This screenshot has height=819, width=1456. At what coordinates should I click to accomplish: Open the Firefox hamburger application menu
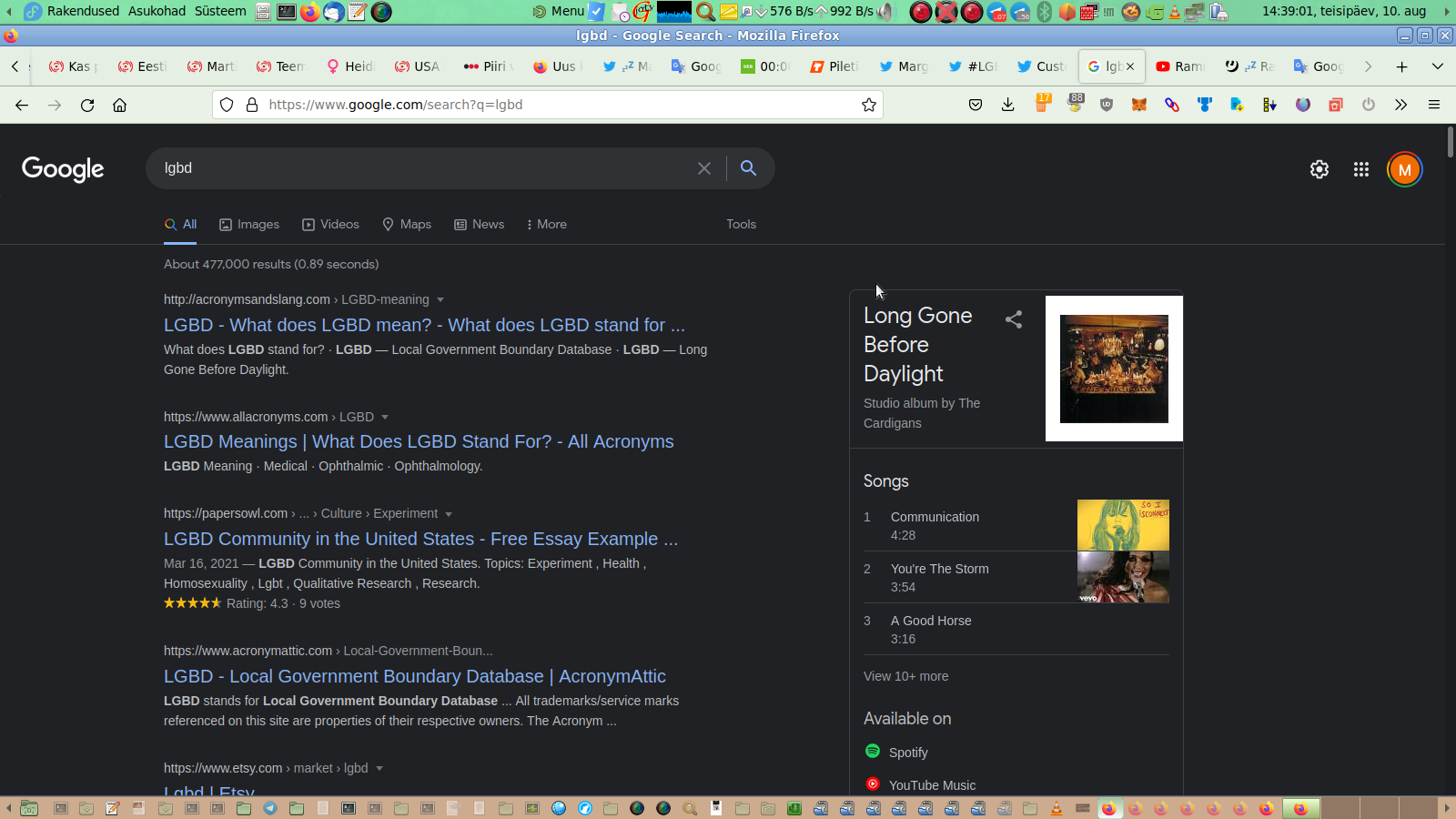[1434, 105]
